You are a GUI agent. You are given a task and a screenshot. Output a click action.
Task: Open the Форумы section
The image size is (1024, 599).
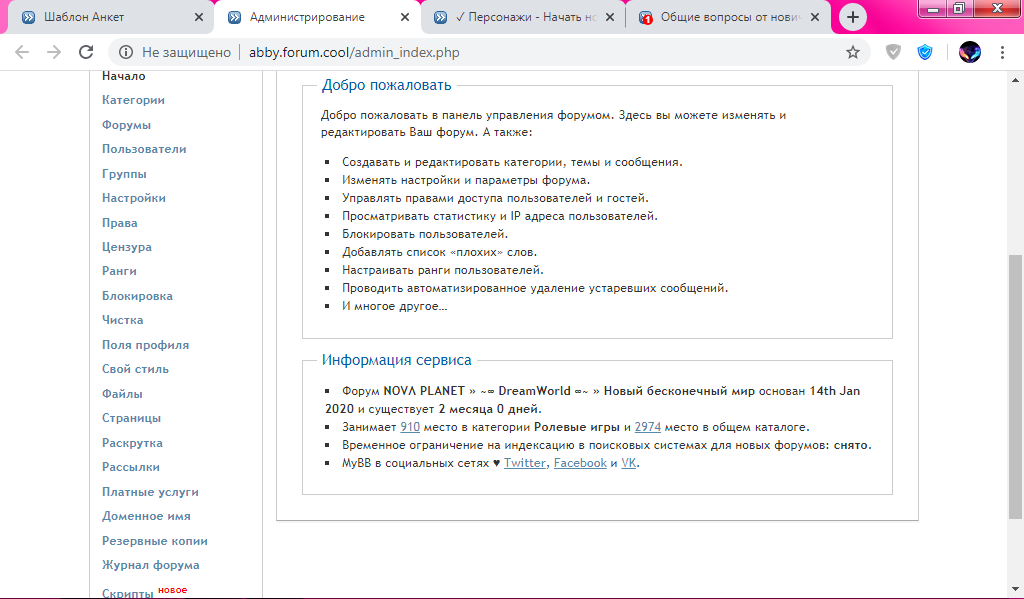pyautogui.click(x=126, y=125)
